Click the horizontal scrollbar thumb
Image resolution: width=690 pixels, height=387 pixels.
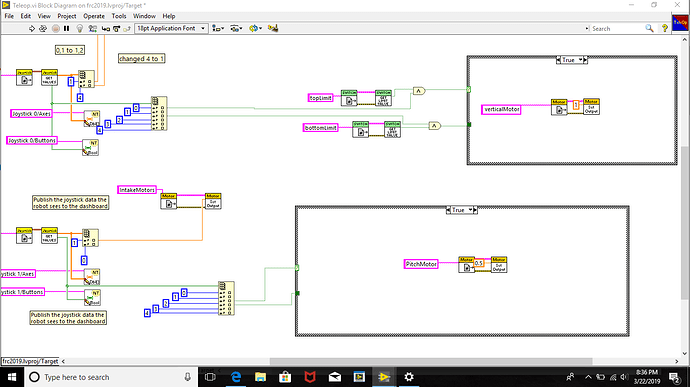431,361
